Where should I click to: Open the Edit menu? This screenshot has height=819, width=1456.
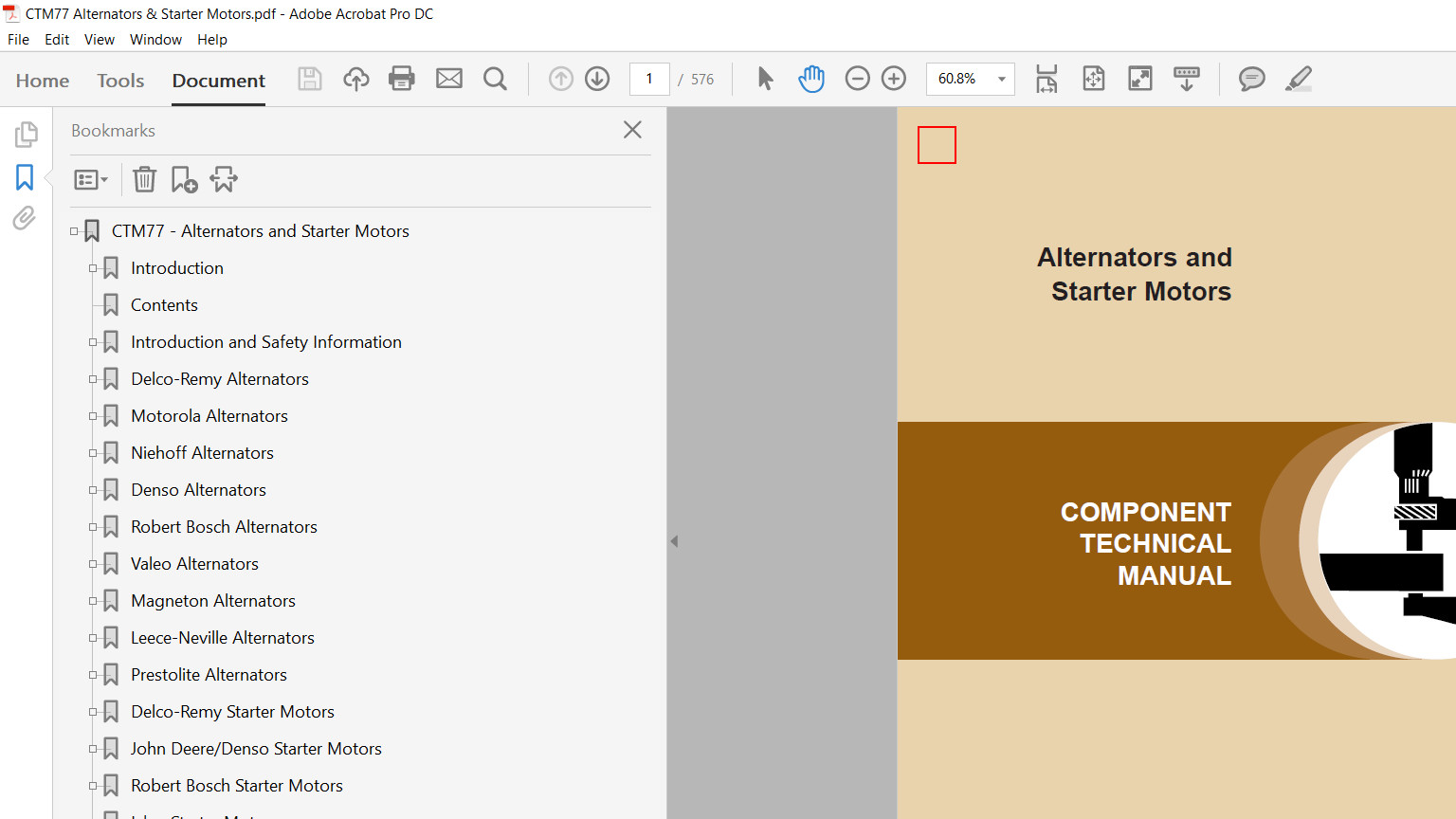point(57,40)
